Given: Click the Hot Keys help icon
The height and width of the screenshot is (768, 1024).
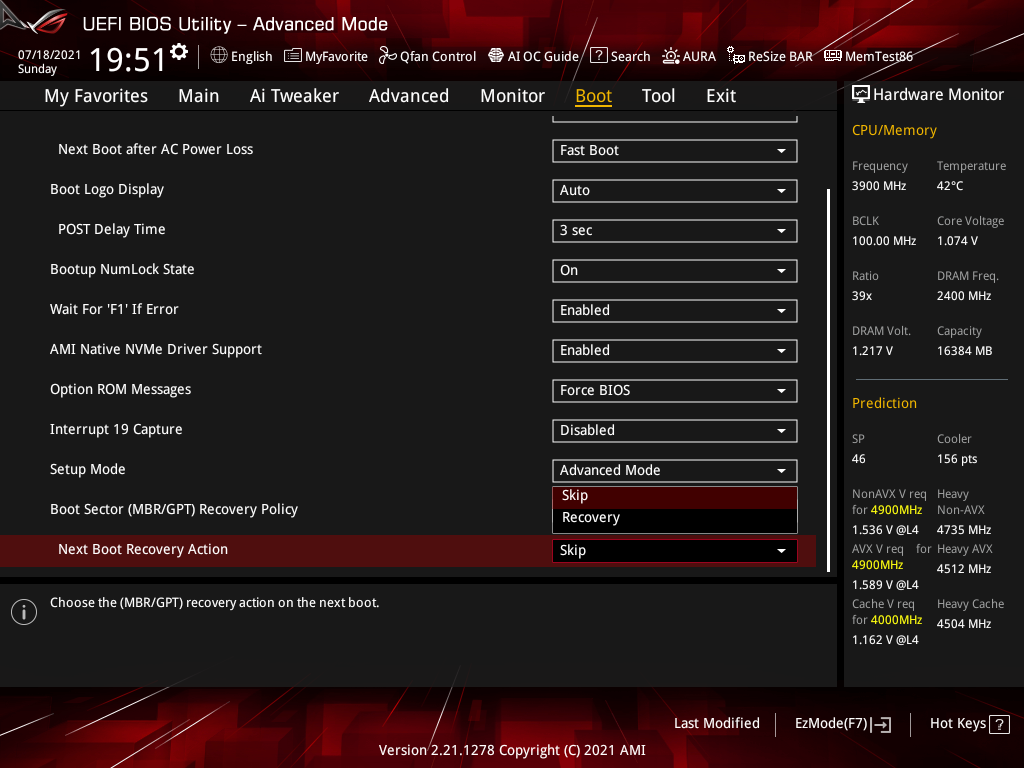Looking at the screenshot, I should point(997,723).
